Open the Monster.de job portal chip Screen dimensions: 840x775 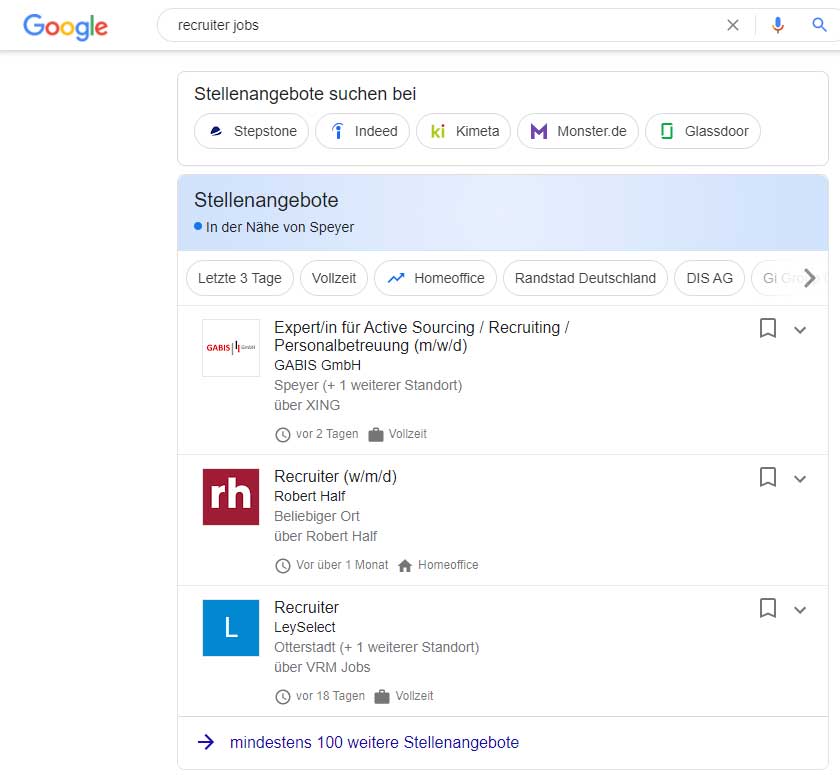(578, 131)
